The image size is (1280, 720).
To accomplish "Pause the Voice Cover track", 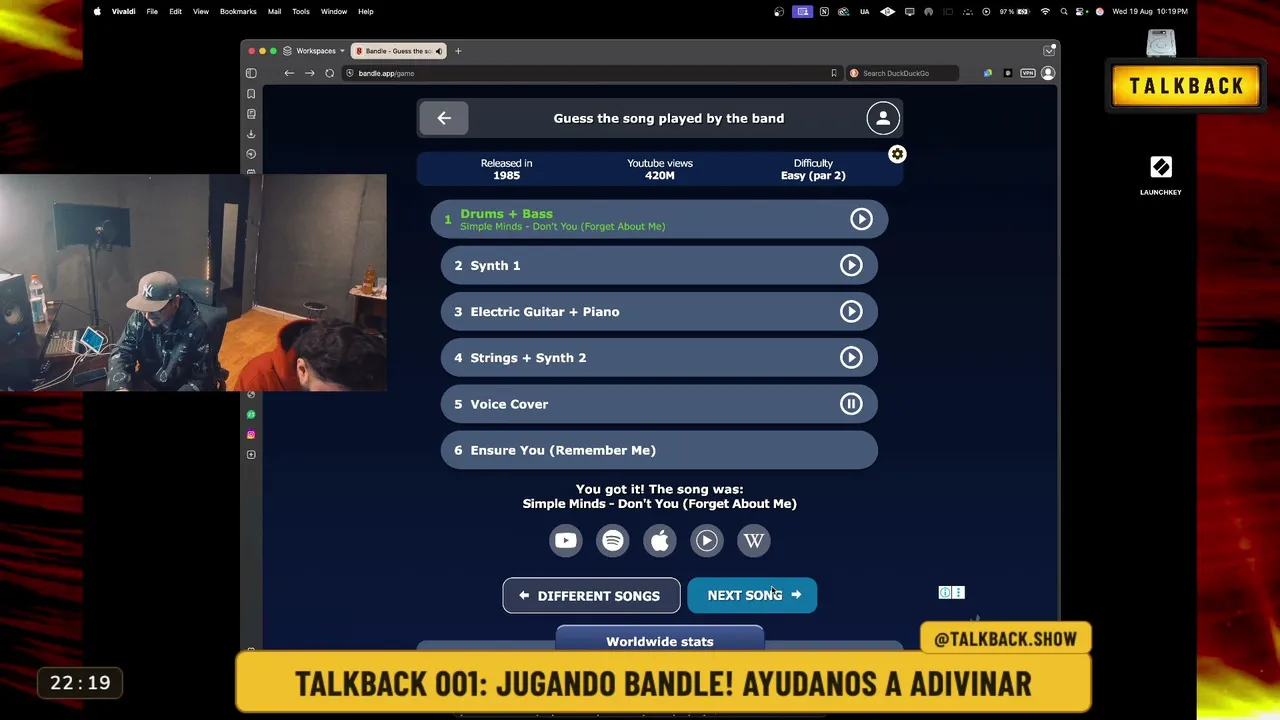I will (x=851, y=404).
